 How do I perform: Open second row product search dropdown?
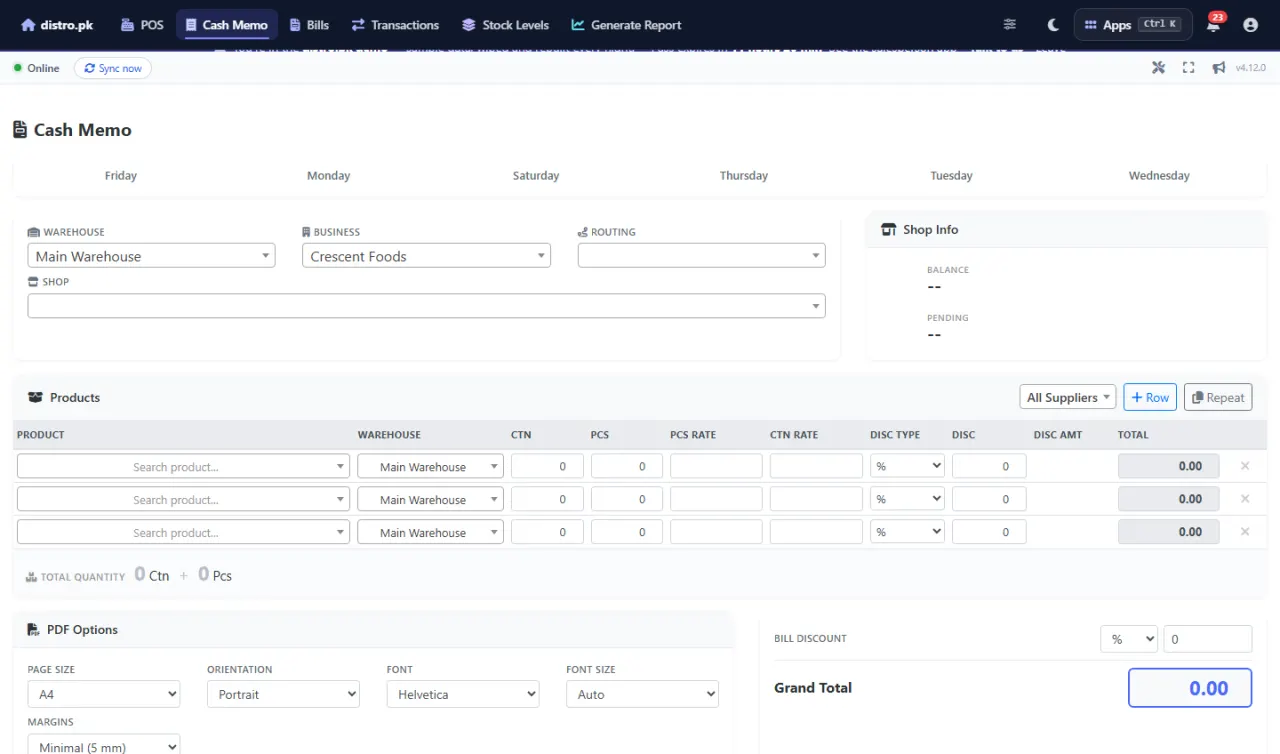point(183,499)
